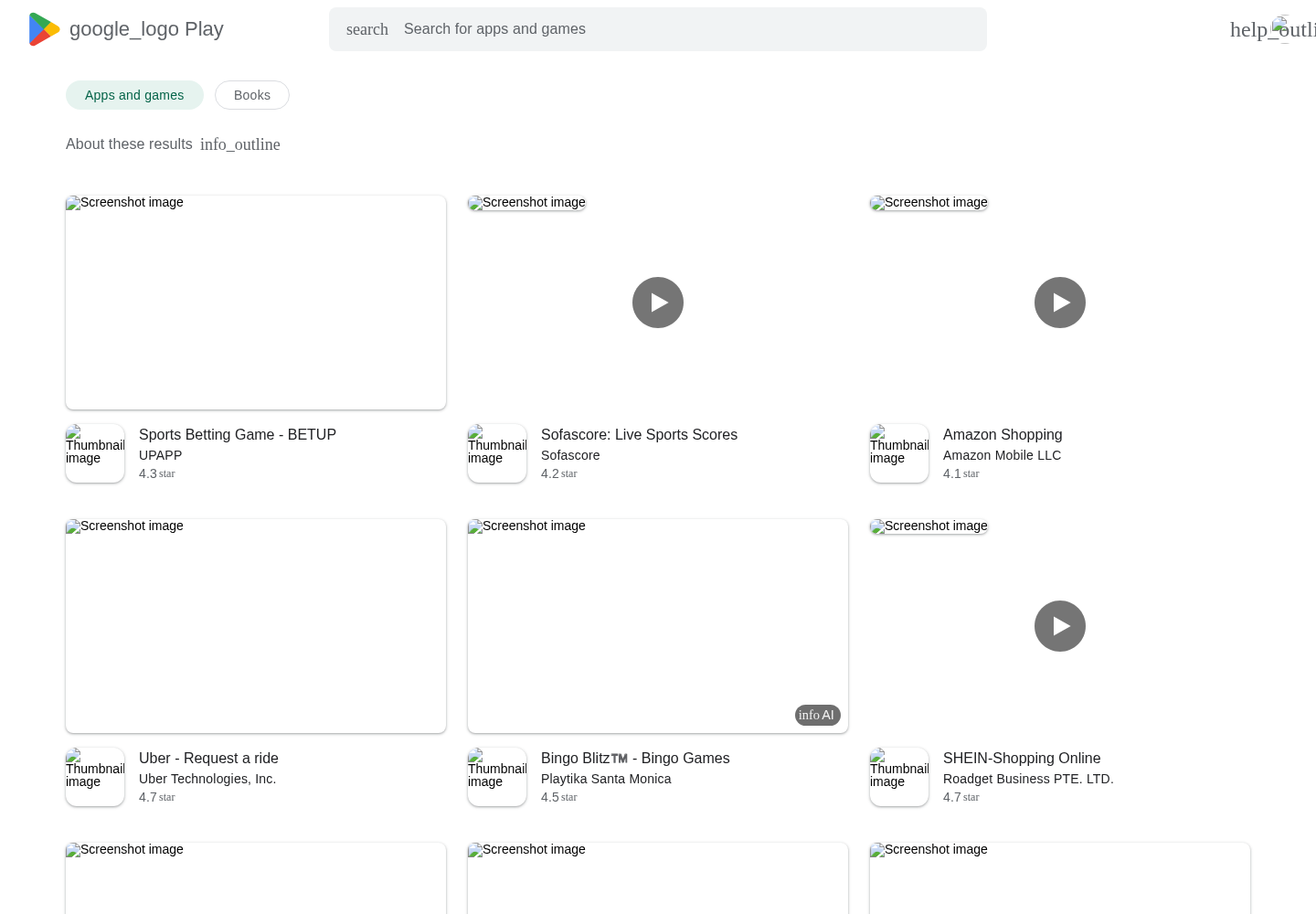1316x914 pixels.
Task: Open the Sports Betting Game - BETUP thumbnail icon
Action: (95, 453)
